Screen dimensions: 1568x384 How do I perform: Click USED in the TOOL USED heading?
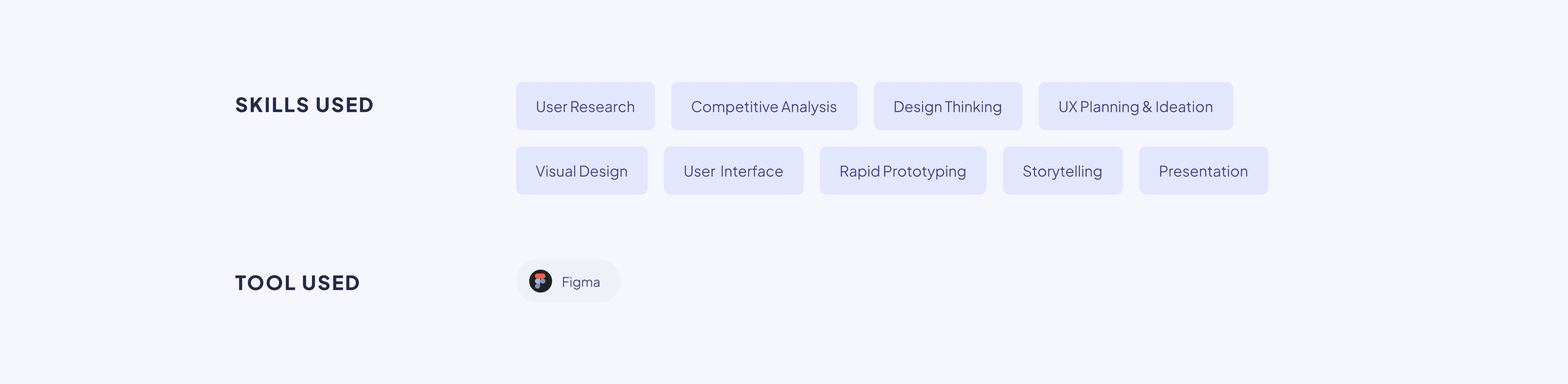pyautogui.click(x=331, y=283)
